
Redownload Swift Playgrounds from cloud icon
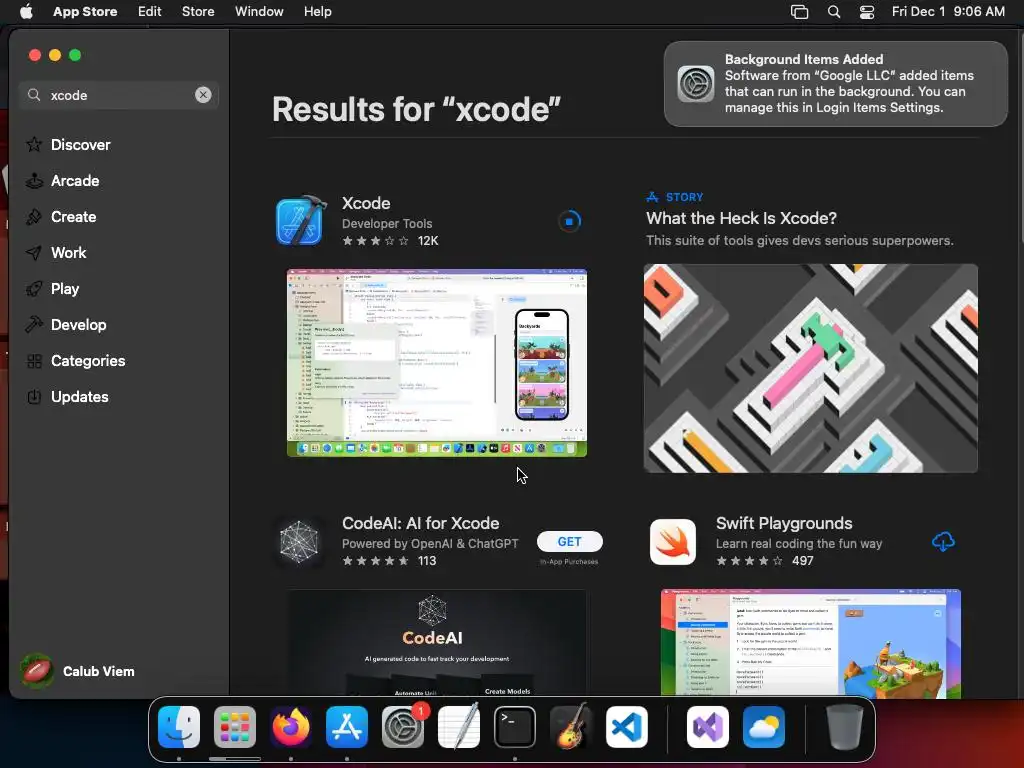coord(943,541)
